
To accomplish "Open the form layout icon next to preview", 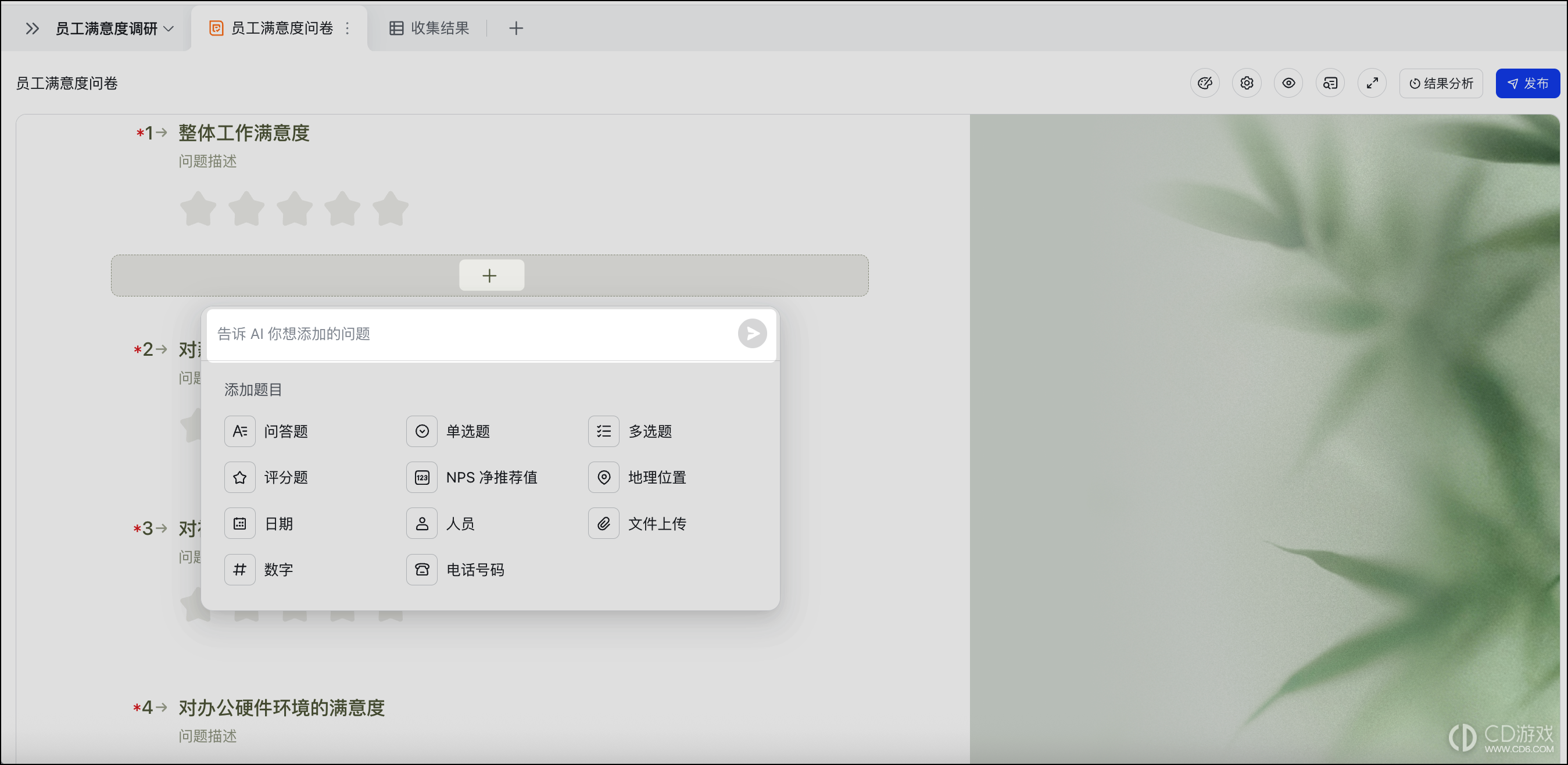I will coord(1331,84).
